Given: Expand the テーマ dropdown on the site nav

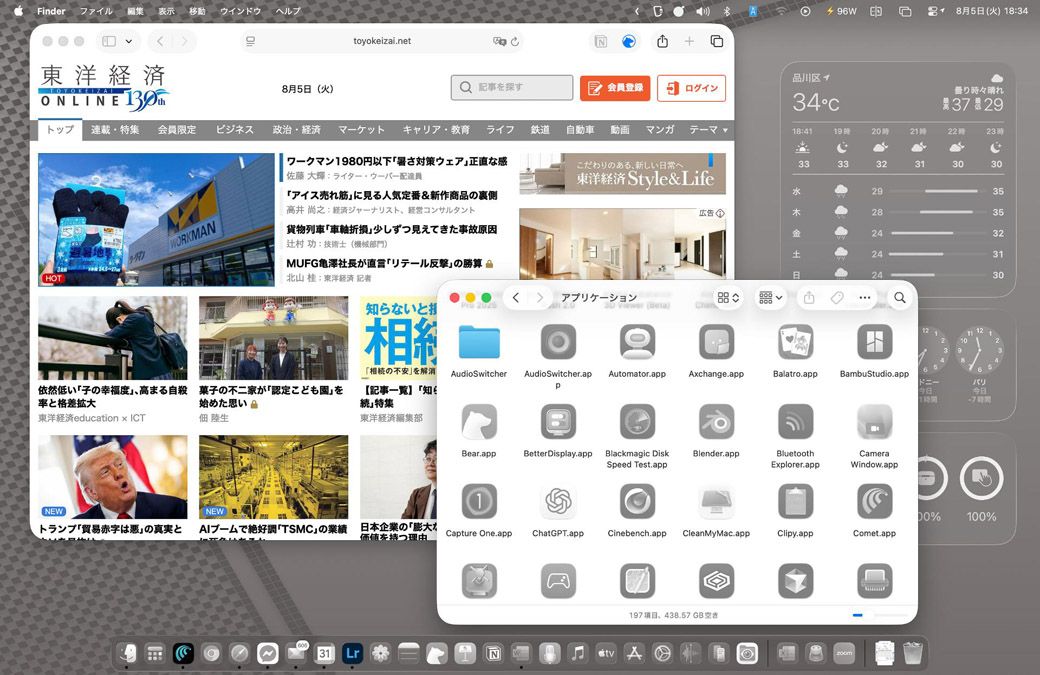Looking at the screenshot, I should tap(708, 129).
